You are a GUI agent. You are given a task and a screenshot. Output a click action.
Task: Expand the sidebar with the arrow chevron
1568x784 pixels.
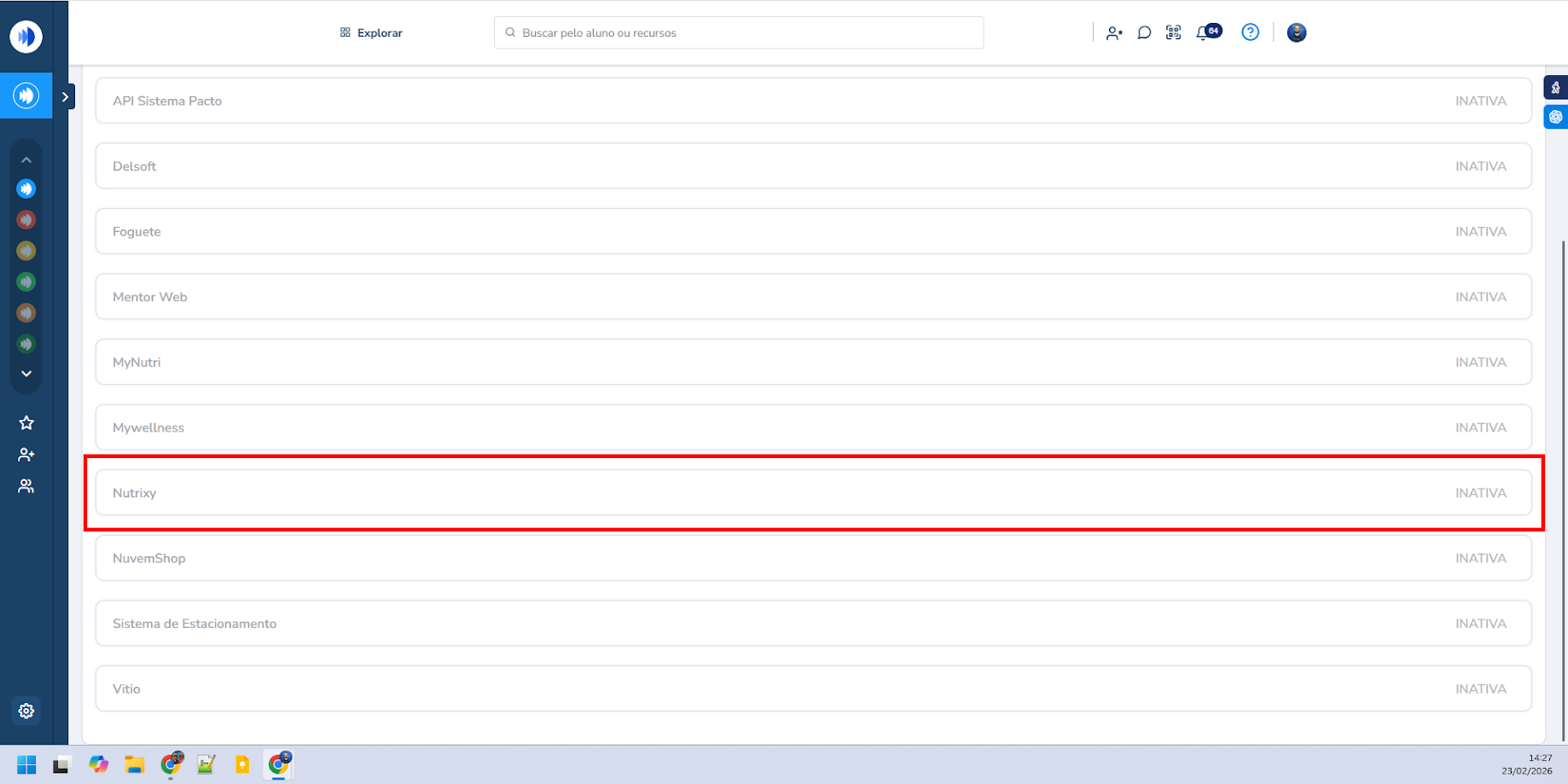coord(65,96)
